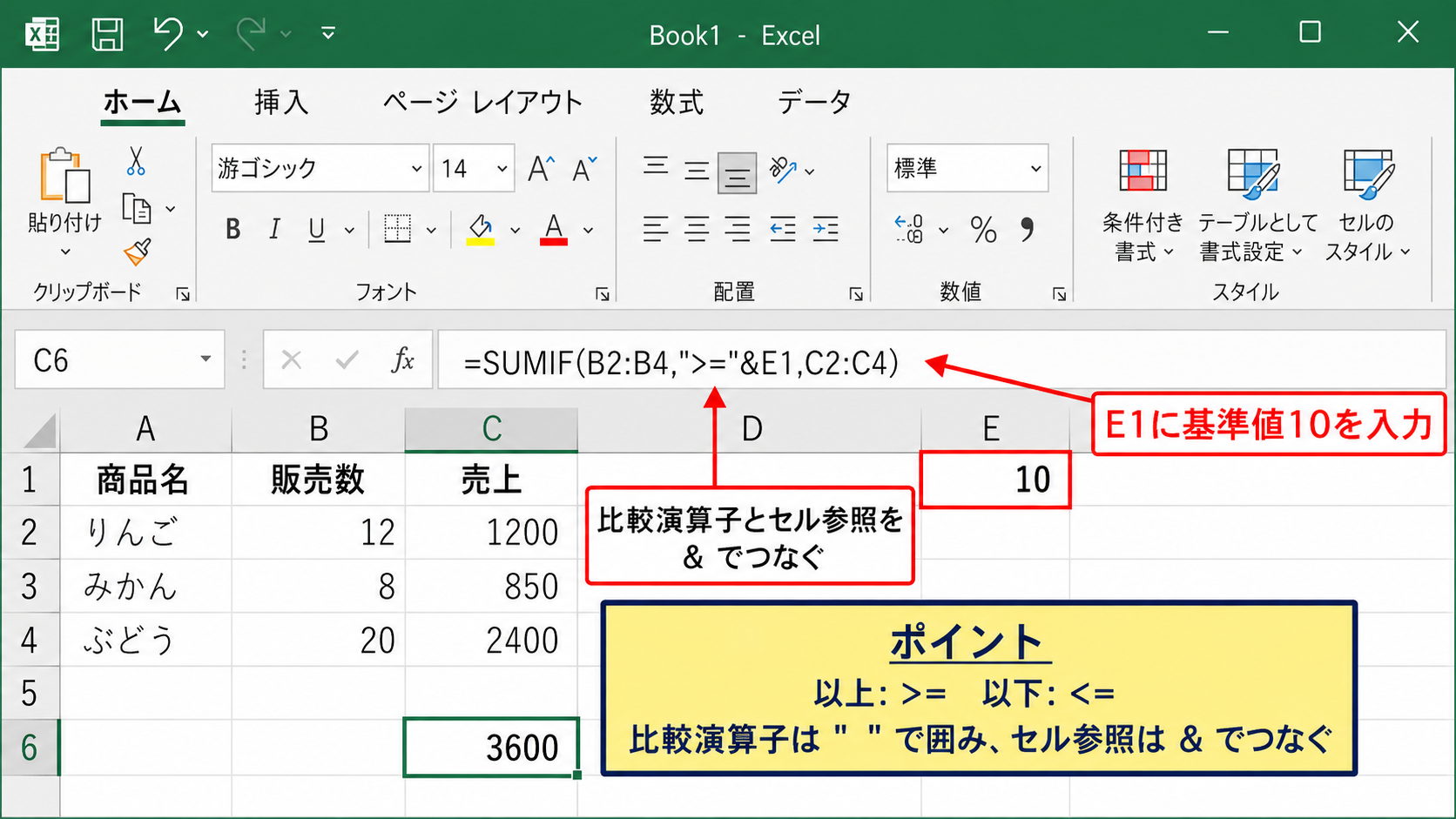Click the Copy icon in clipboard group
The image size is (1456, 819).
click(x=136, y=209)
